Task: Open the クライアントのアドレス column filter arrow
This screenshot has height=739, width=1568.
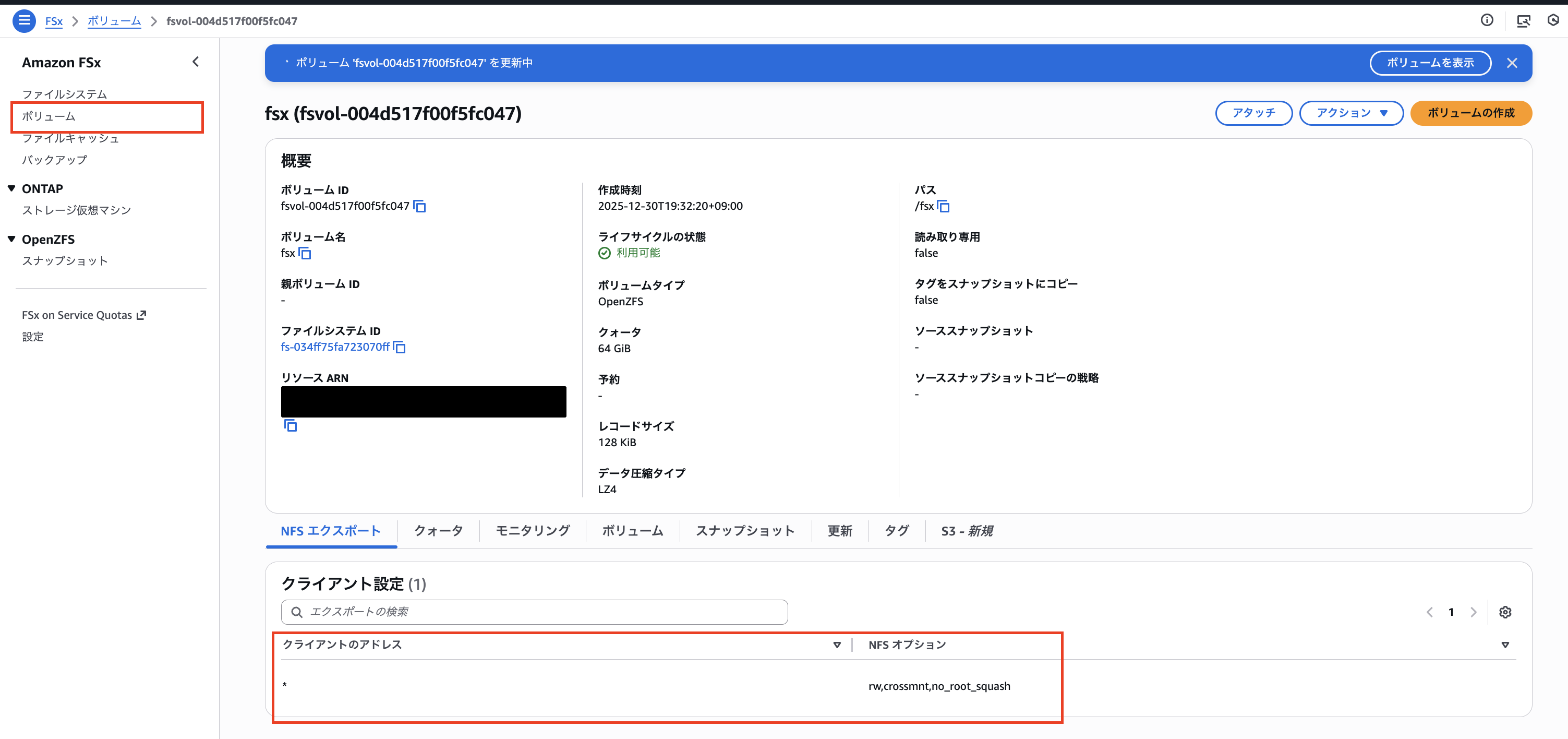Action: (837, 645)
